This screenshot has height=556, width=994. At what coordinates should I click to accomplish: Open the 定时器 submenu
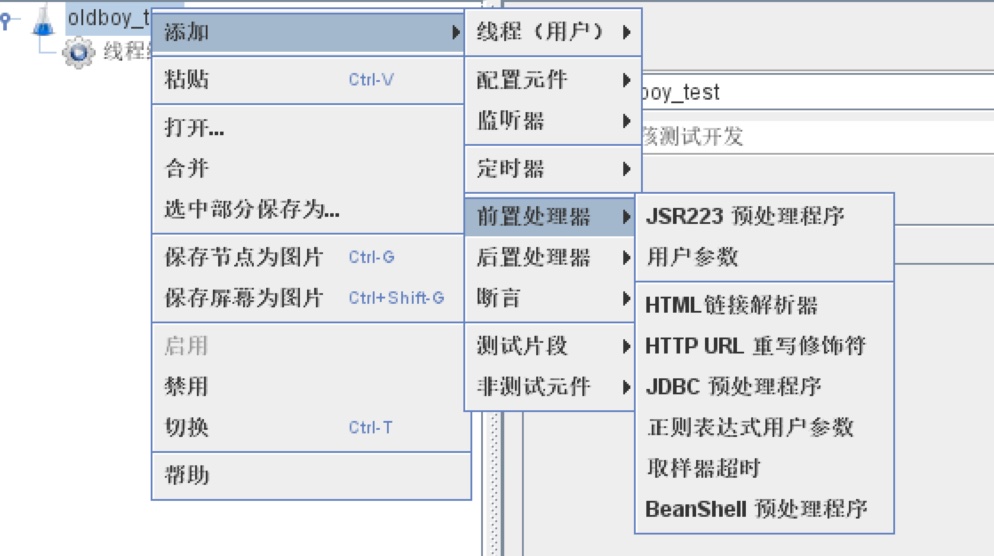pyautogui.click(x=552, y=169)
